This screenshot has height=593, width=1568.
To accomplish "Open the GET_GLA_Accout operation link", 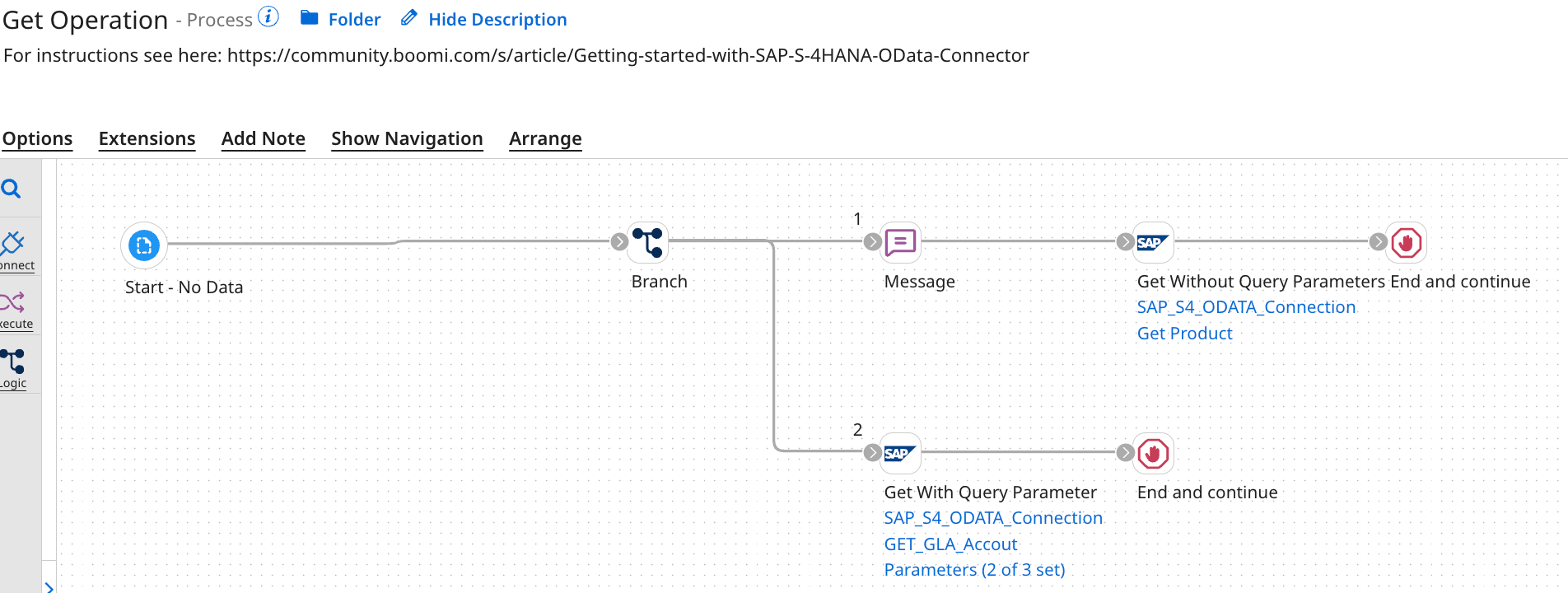I will (950, 544).
